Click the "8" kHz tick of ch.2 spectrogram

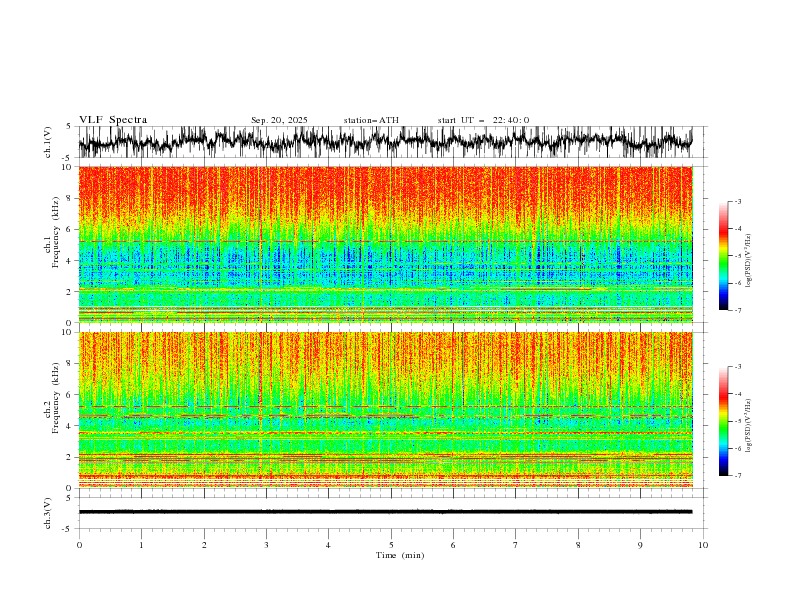click(70, 364)
